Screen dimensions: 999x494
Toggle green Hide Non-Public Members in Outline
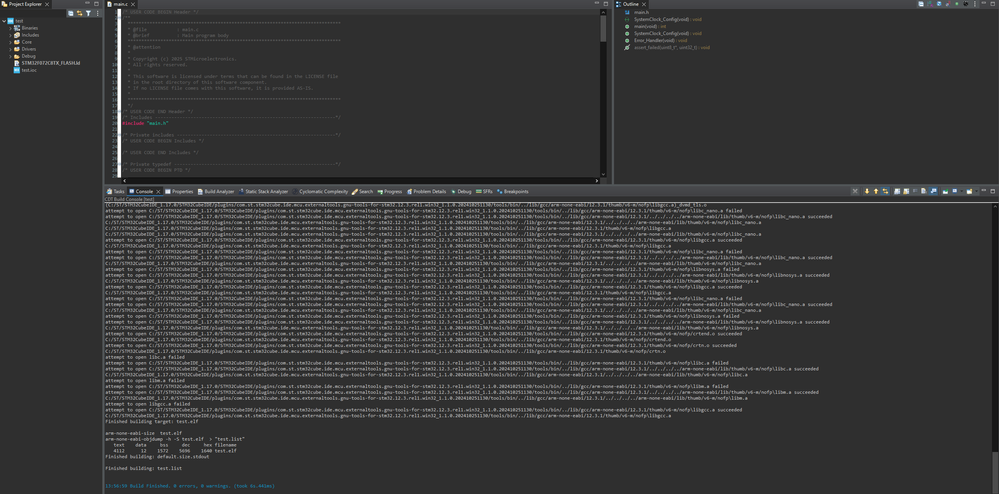[x=956, y=4]
